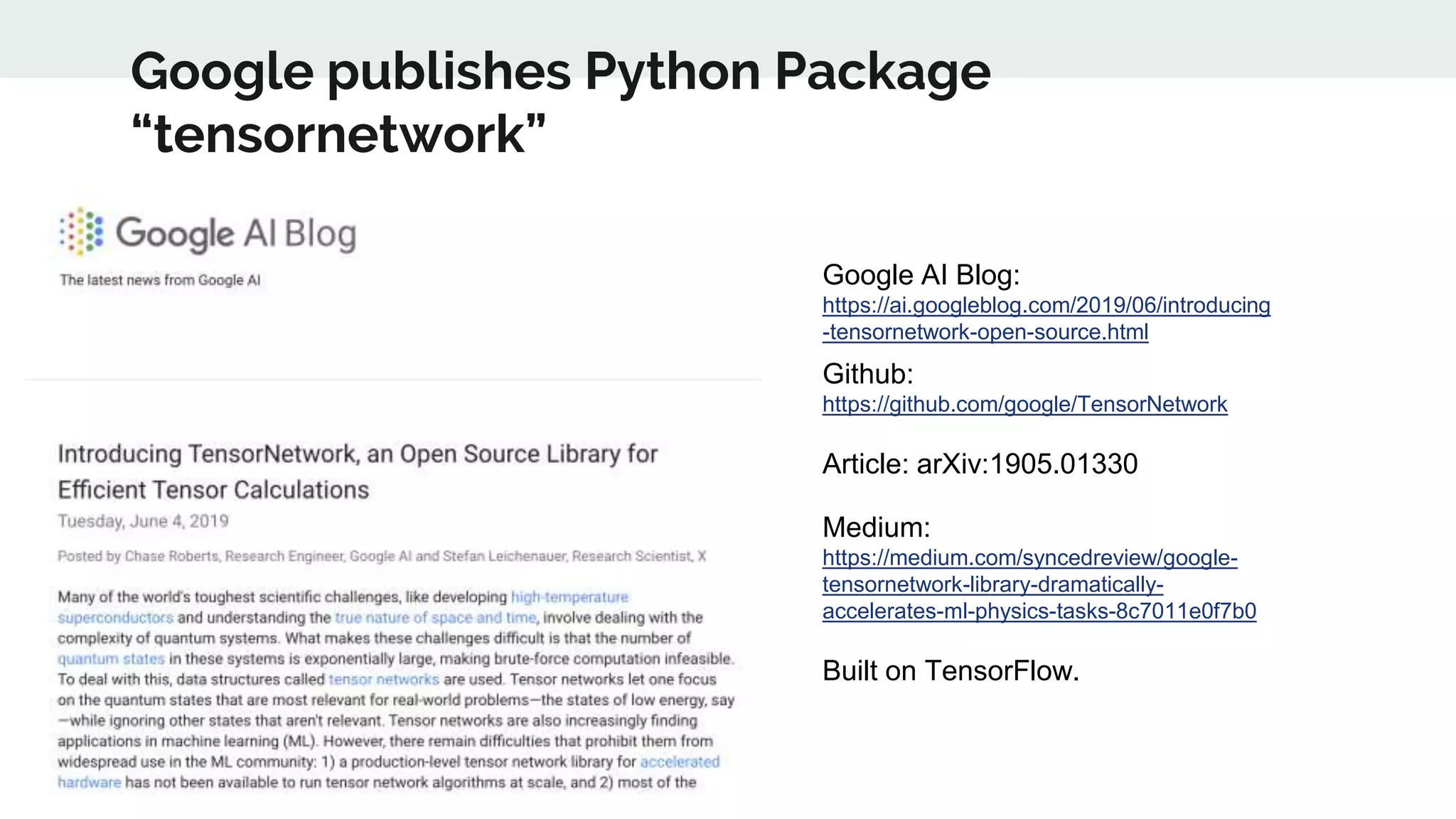The width and height of the screenshot is (1456, 819).
Task: Click the 'Github:' label text
Action: [x=867, y=374]
